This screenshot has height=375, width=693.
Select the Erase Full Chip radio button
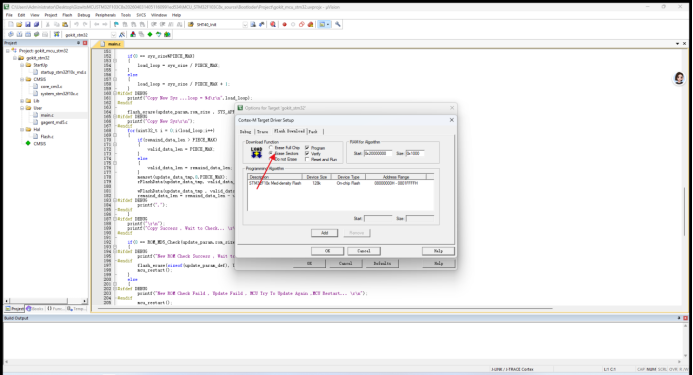pyautogui.click(x=271, y=148)
